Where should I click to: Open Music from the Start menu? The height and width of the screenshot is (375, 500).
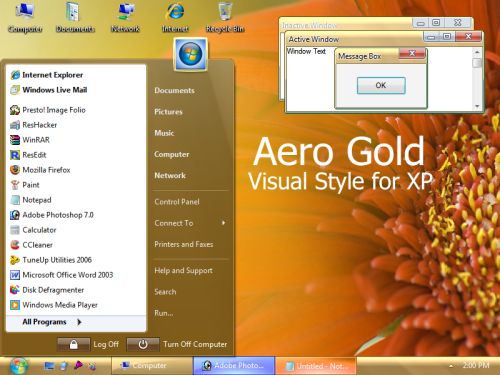164,133
